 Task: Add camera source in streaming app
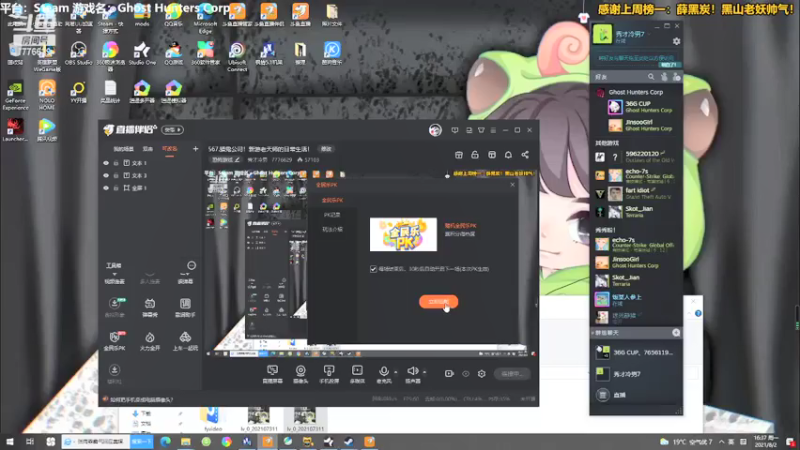[x=301, y=374]
